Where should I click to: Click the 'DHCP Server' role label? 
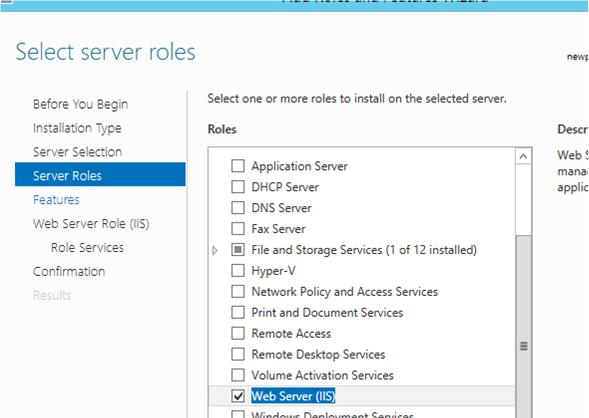click(285, 187)
